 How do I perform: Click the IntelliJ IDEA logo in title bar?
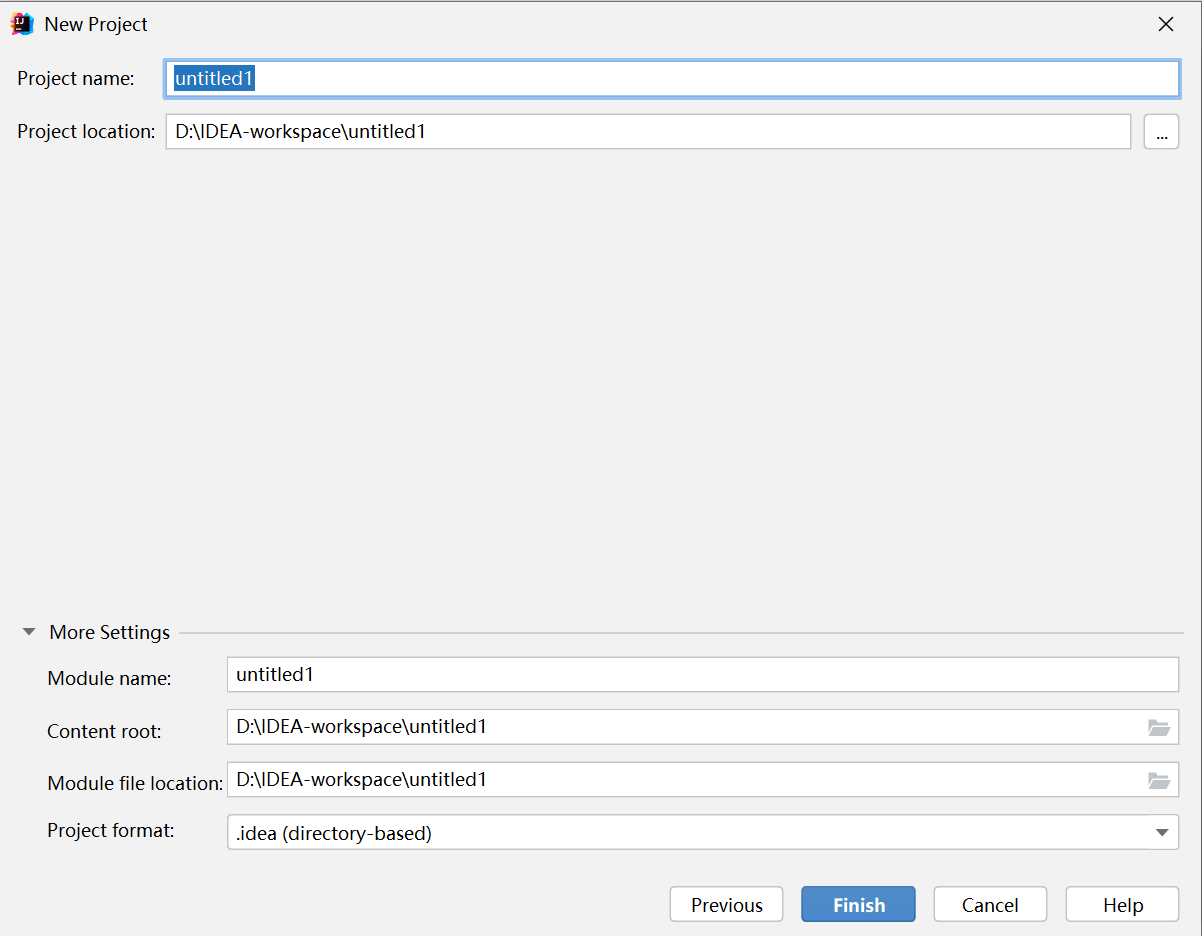(22, 24)
